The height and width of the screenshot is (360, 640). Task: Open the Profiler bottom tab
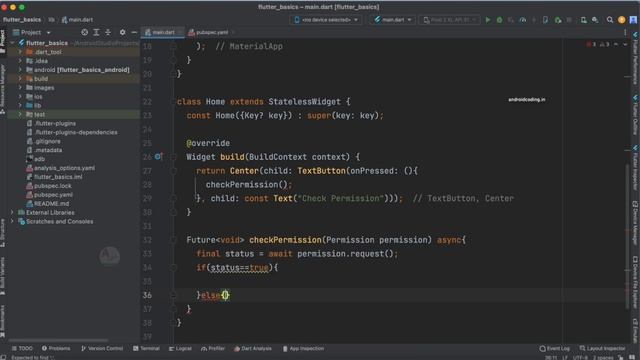[213, 349]
